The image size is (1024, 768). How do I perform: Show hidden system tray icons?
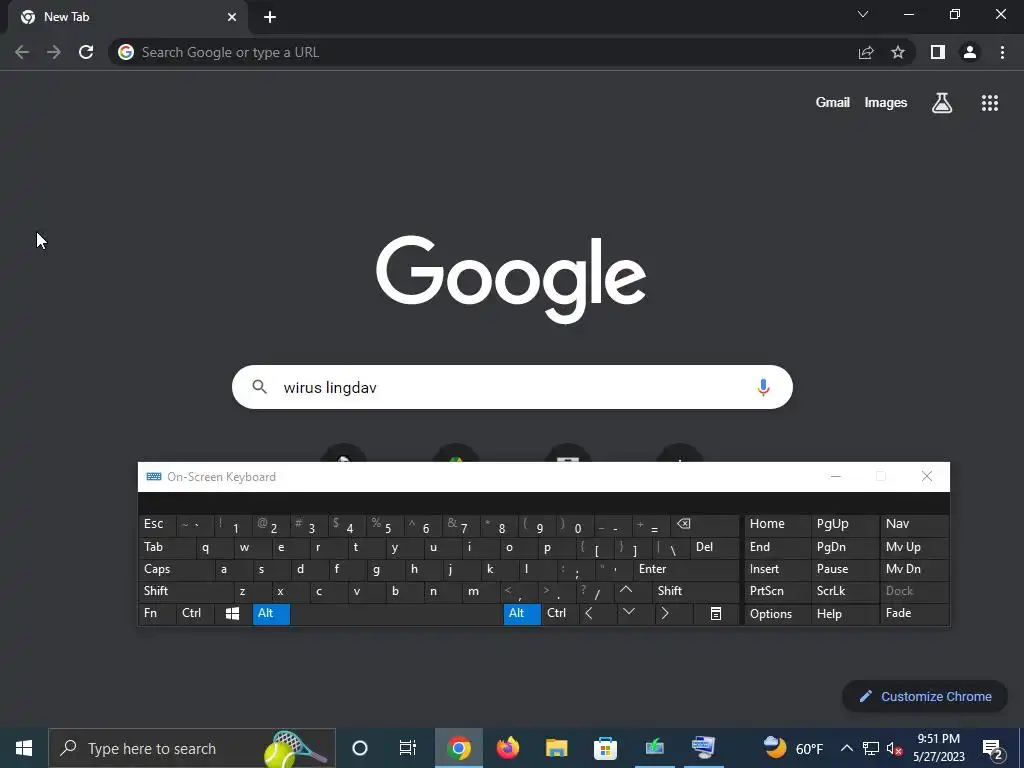point(846,748)
